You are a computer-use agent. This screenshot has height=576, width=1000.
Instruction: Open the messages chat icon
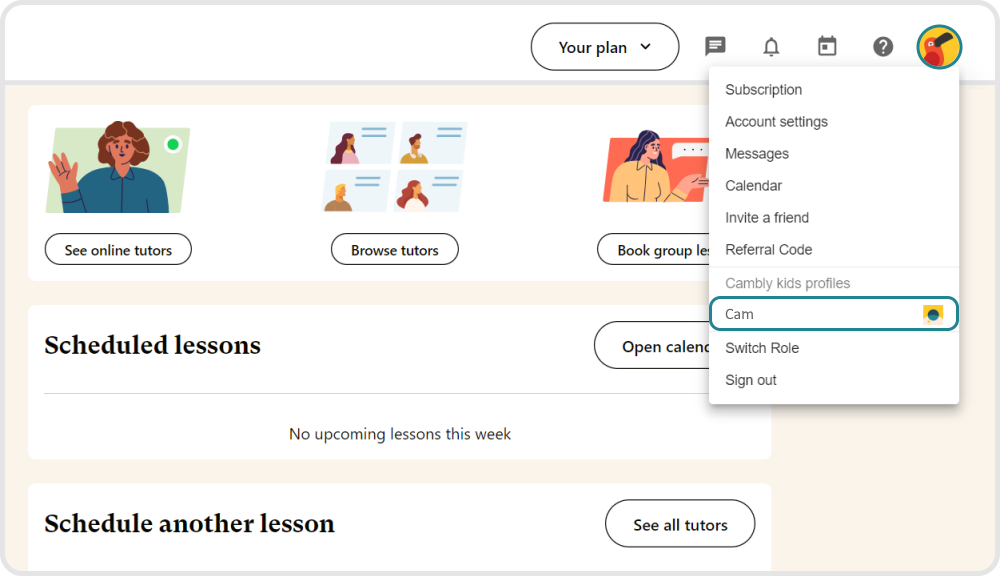715,46
